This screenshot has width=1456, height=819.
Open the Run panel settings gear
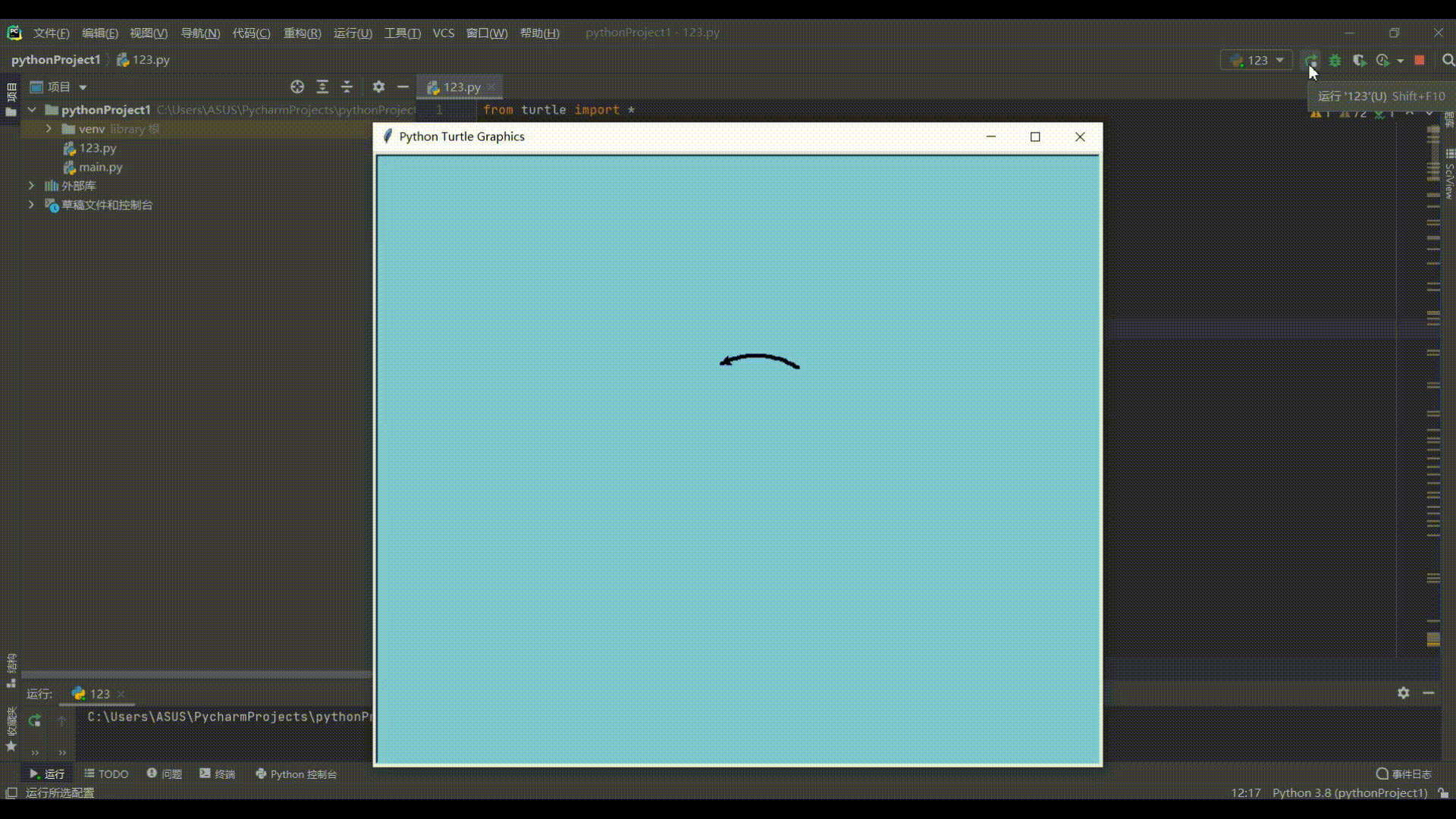coord(1403,692)
